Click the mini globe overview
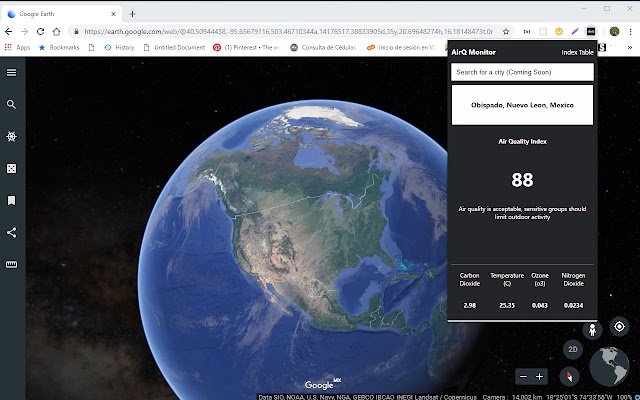Viewport: 640px width, 400px height. tap(609, 367)
